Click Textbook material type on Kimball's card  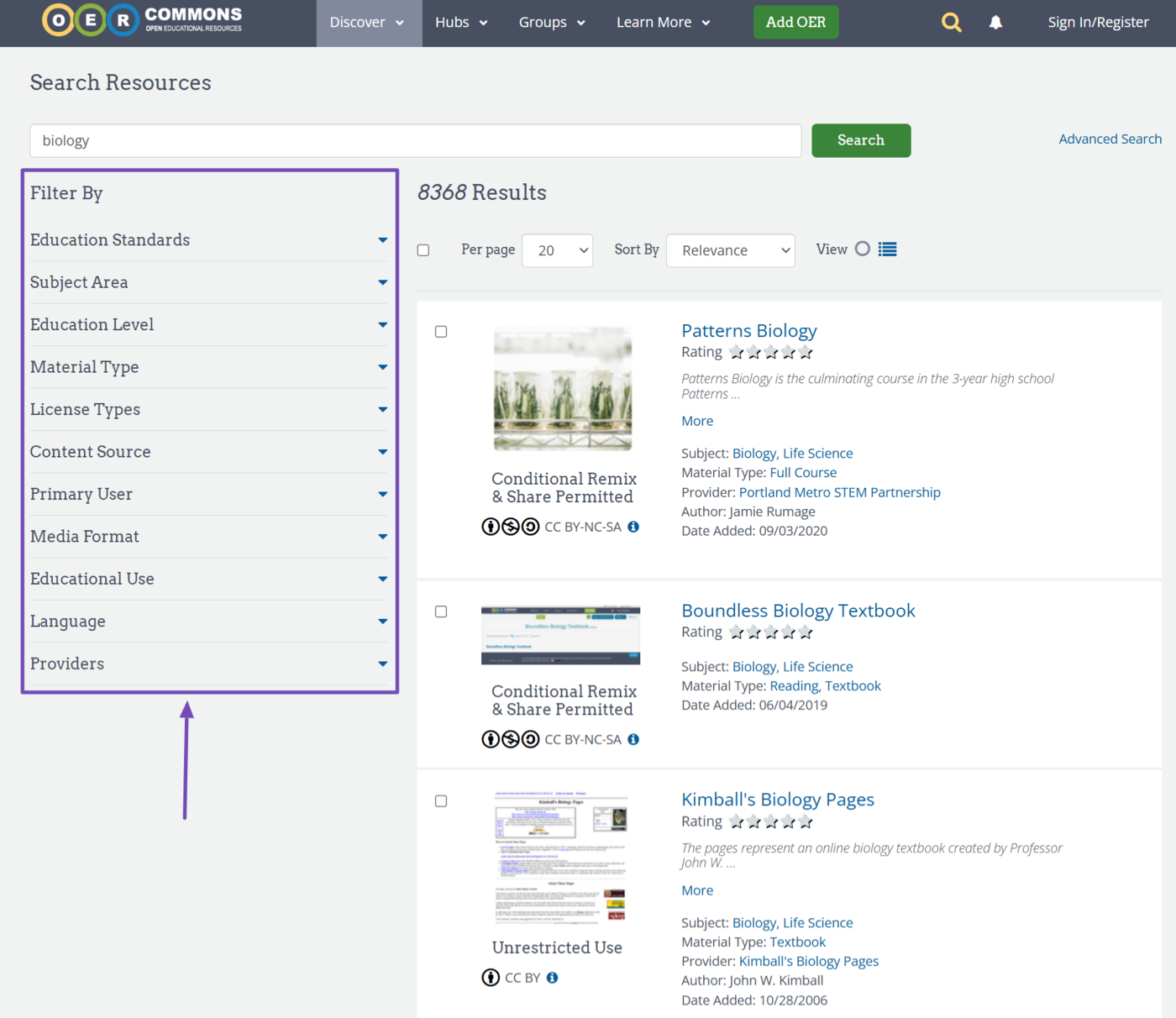(x=798, y=942)
